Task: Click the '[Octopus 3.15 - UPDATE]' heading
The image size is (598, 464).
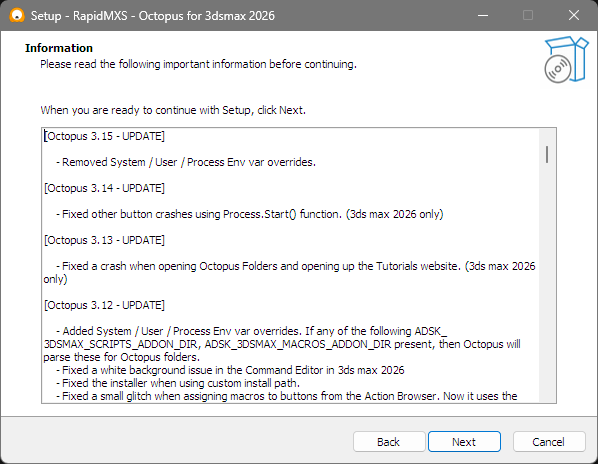Action: click(x=104, y=136)
